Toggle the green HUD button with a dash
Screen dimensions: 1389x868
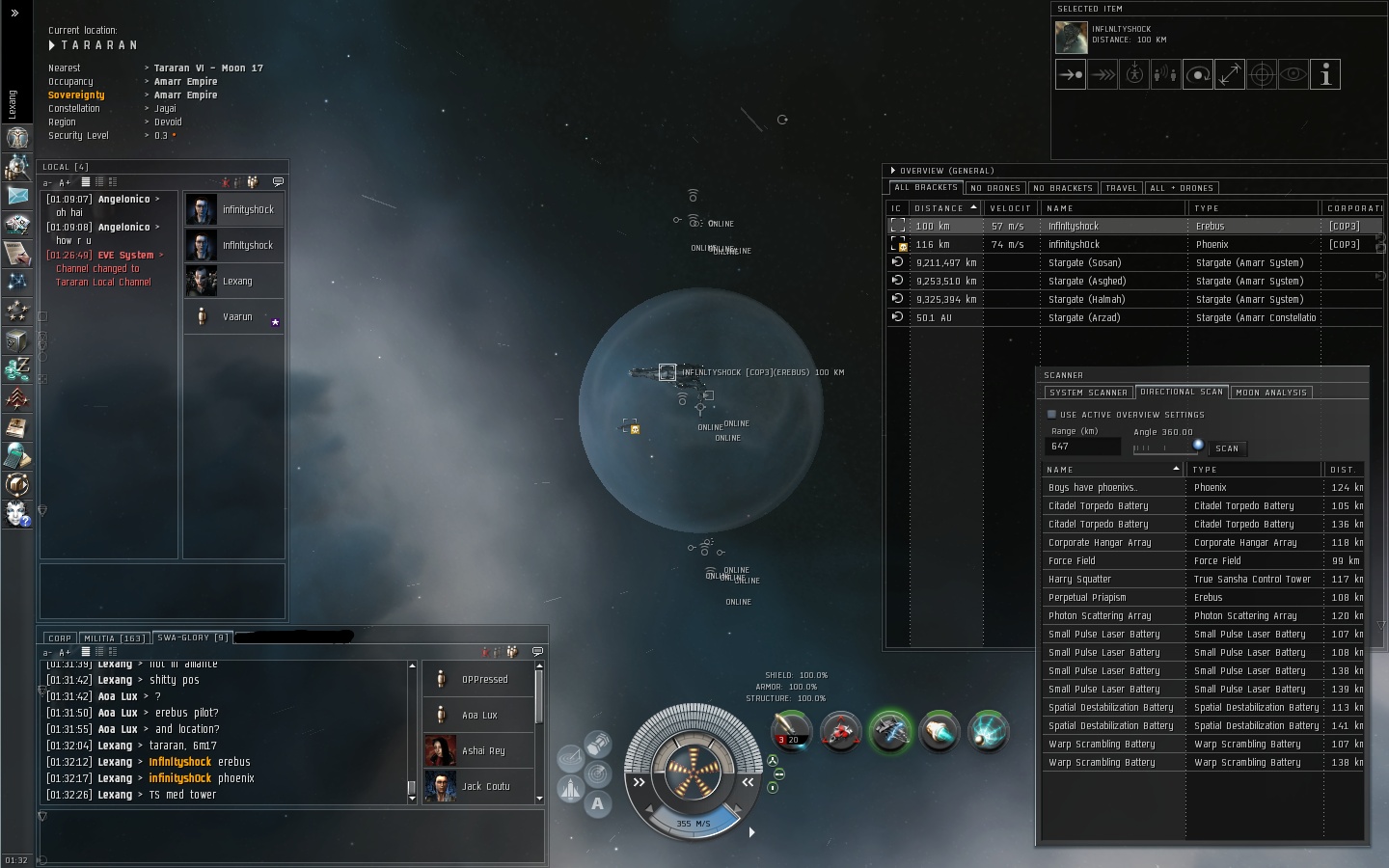click(779, 773)
